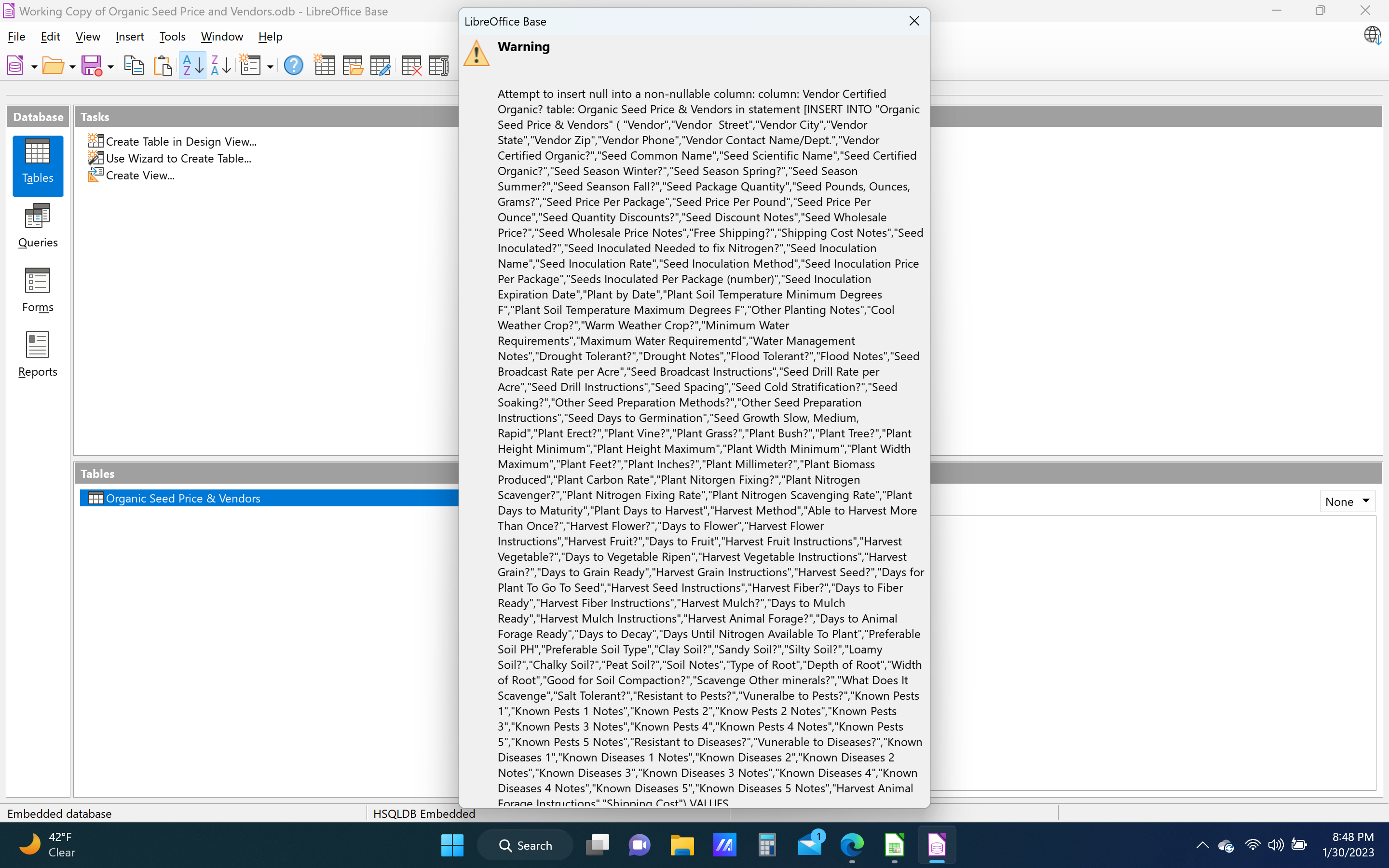Open the Help menu
Image resolution: width=1389 pixels, height=868 pixels.
click(x=271, y=37)
